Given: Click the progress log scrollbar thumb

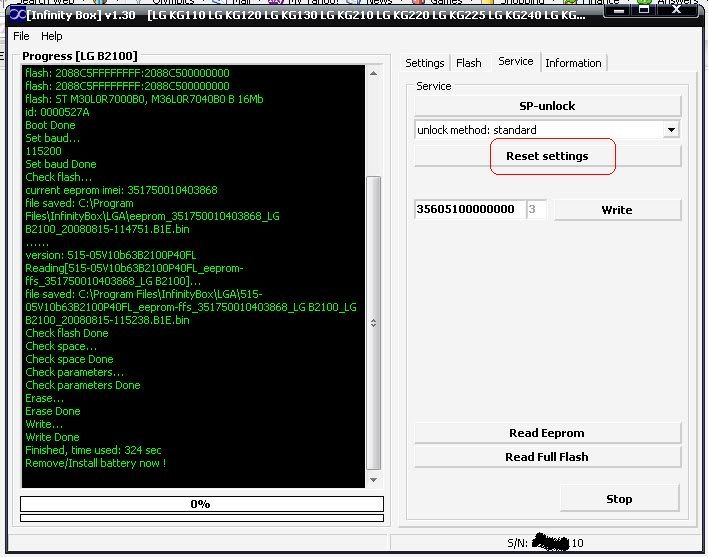Looking at the screenshot, I should 373,323.
